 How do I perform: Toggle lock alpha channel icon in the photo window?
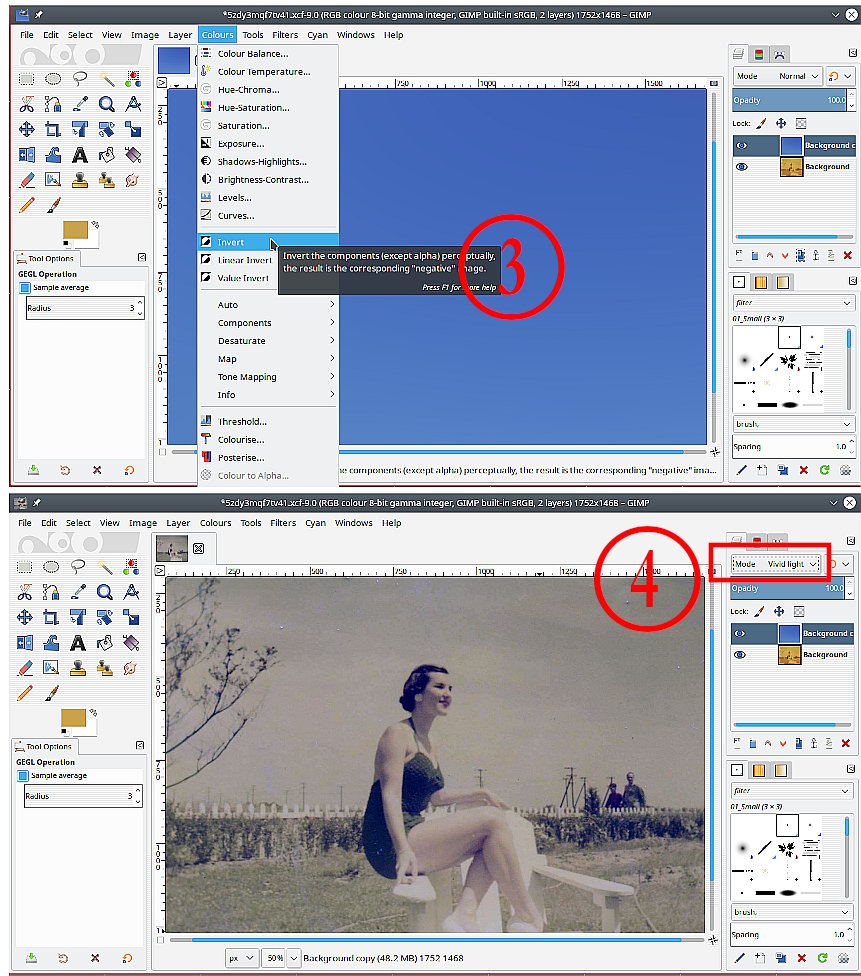point(799,611)
